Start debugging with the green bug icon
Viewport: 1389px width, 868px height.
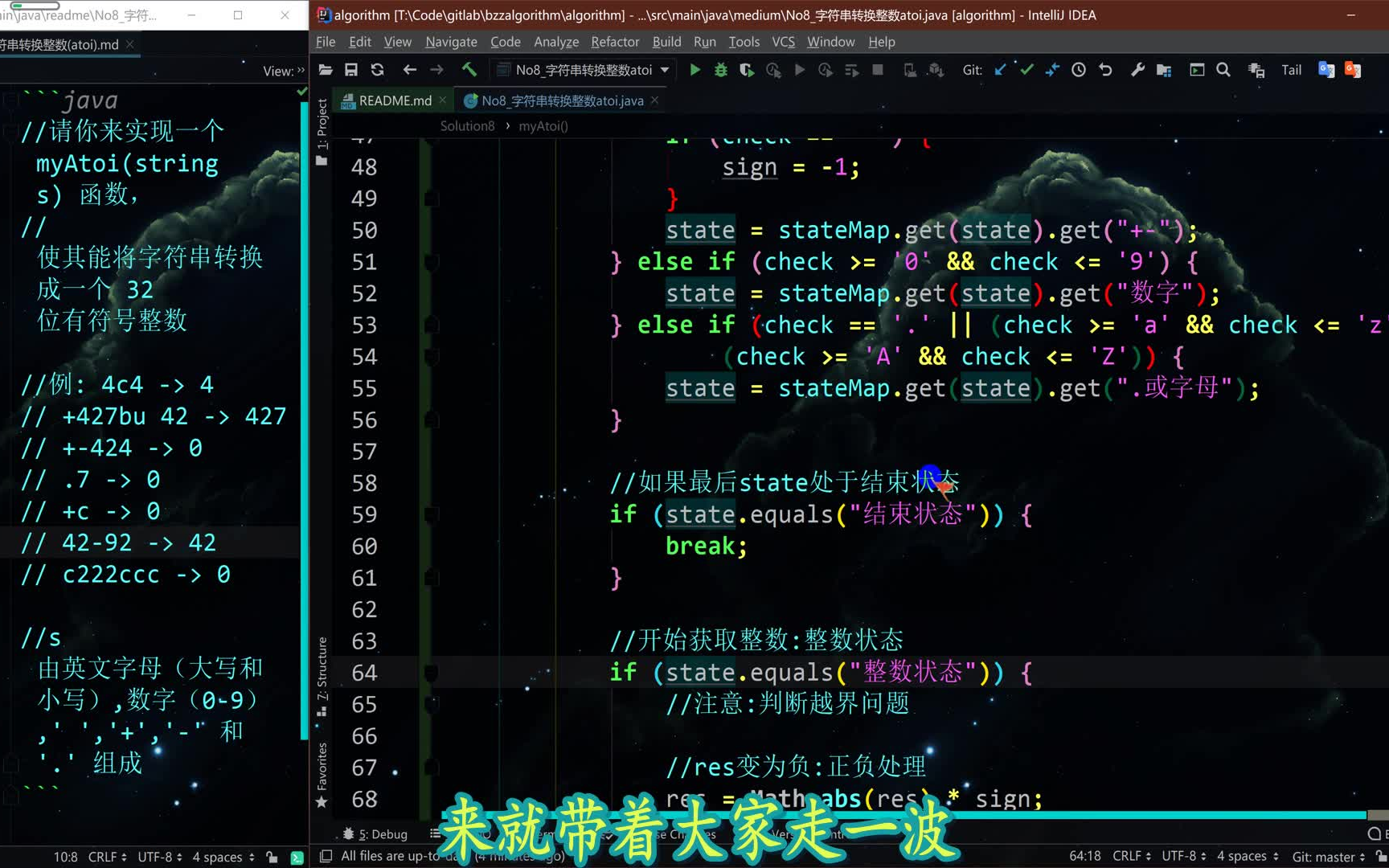(721, 70)
